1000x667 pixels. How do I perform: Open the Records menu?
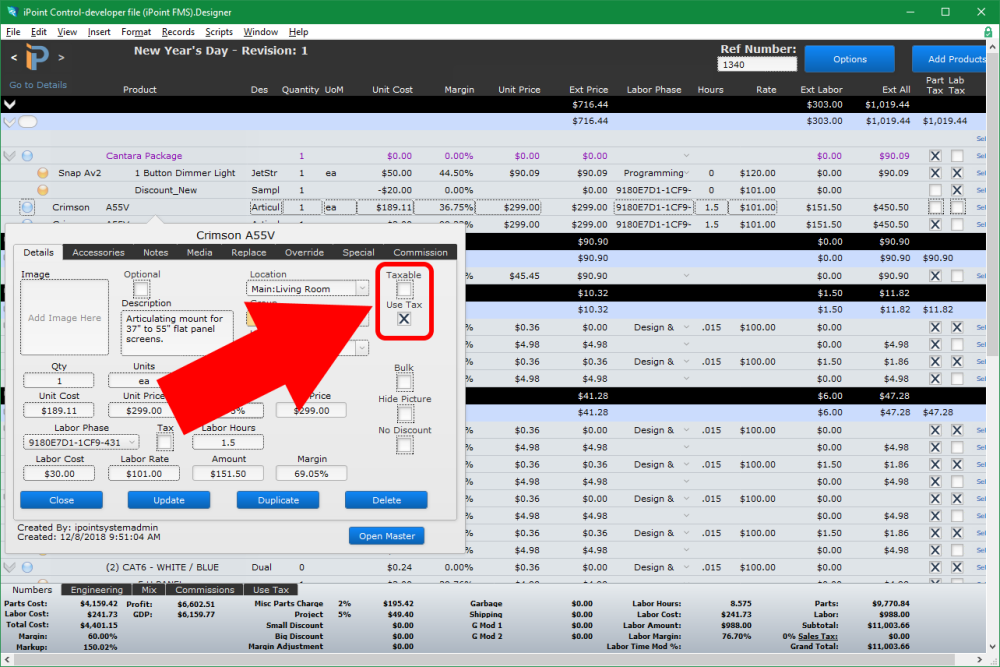coord(178,31)
